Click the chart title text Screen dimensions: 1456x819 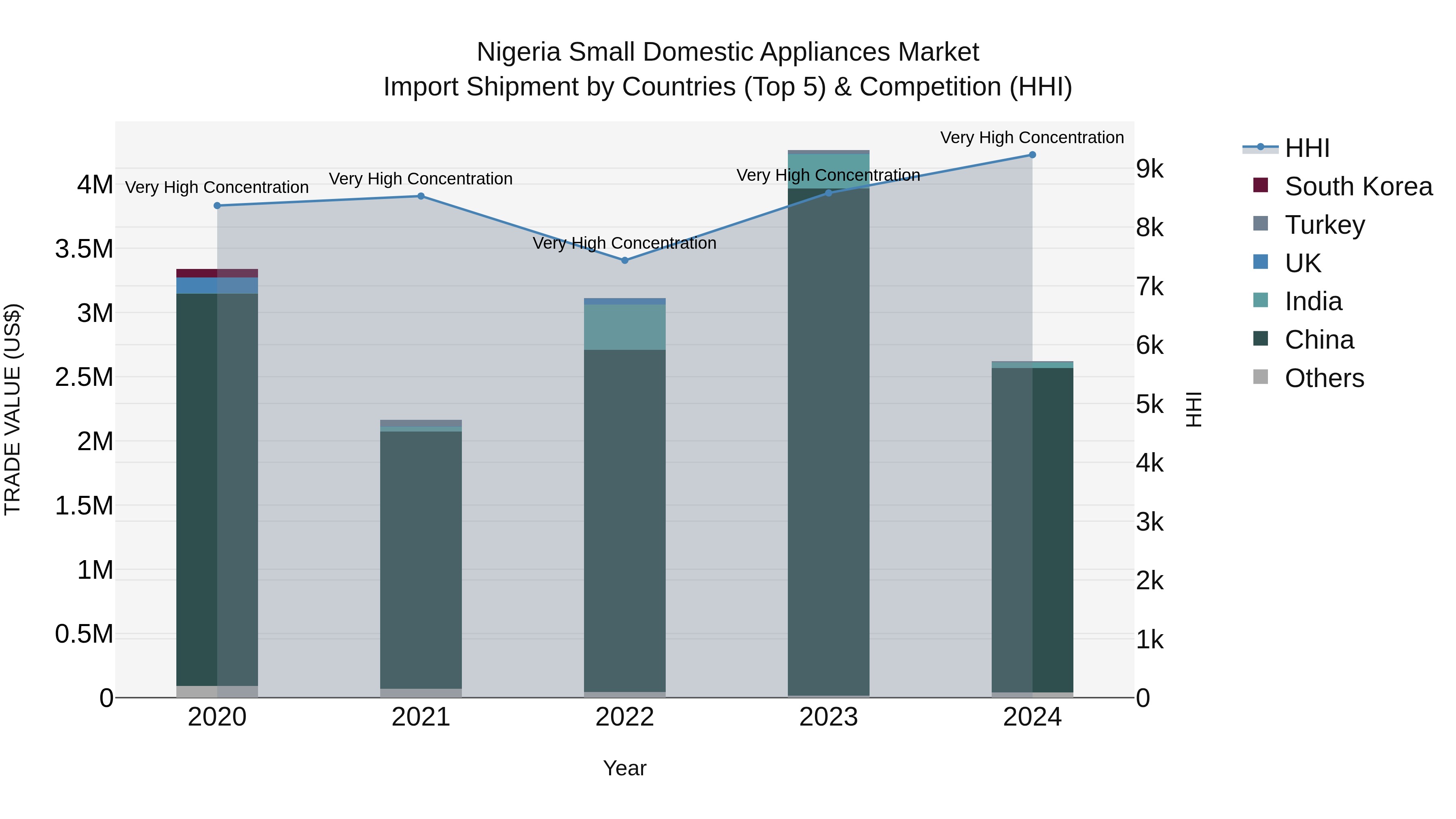[x=728, y=70]
